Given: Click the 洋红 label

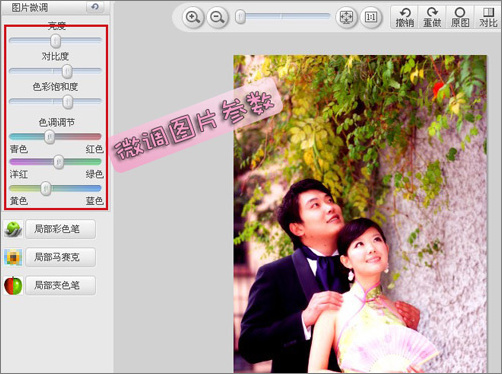Looking at the screenshot, I should tap(19, 174).
